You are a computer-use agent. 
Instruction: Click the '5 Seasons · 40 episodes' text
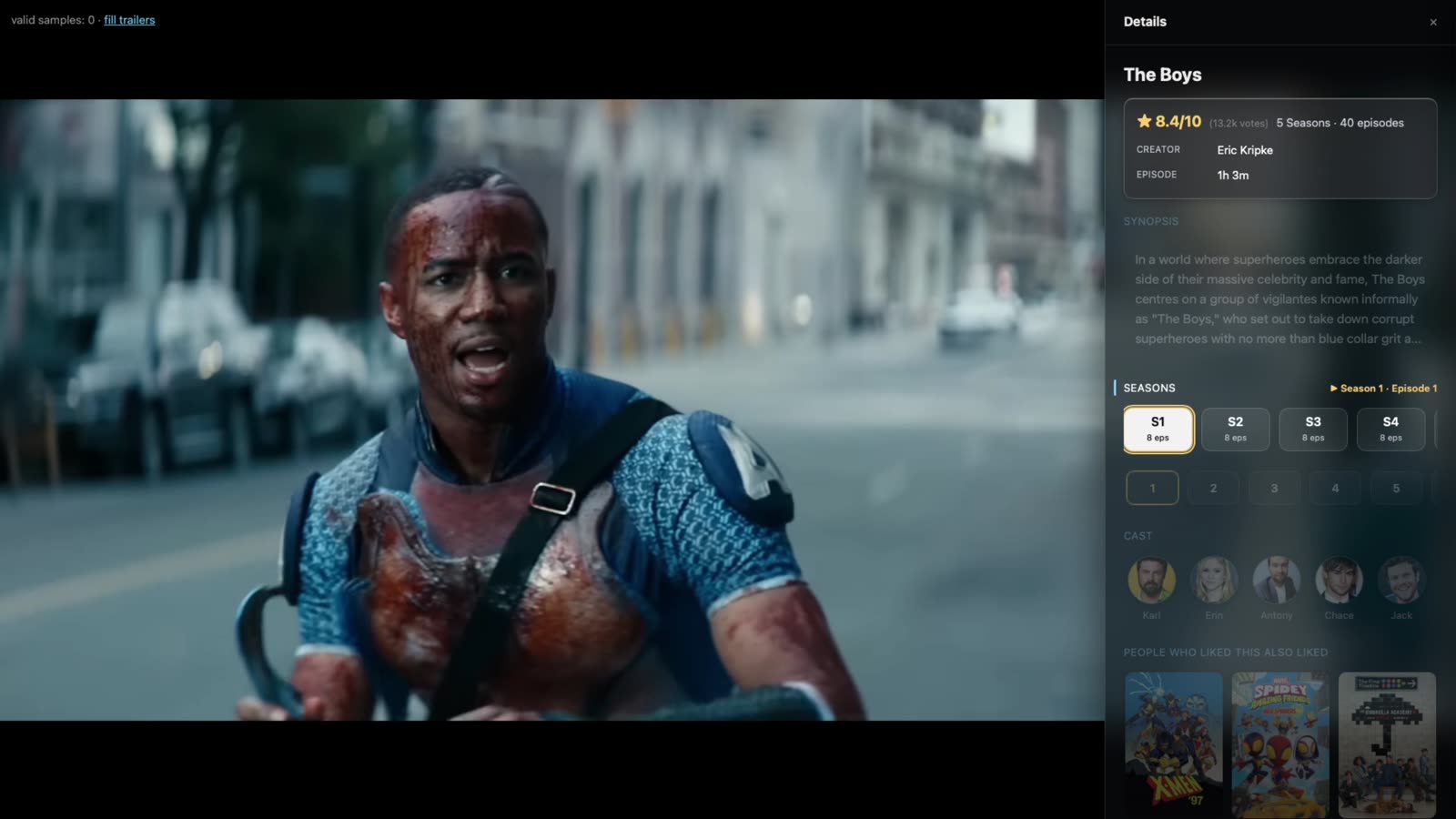[1340, 123]
